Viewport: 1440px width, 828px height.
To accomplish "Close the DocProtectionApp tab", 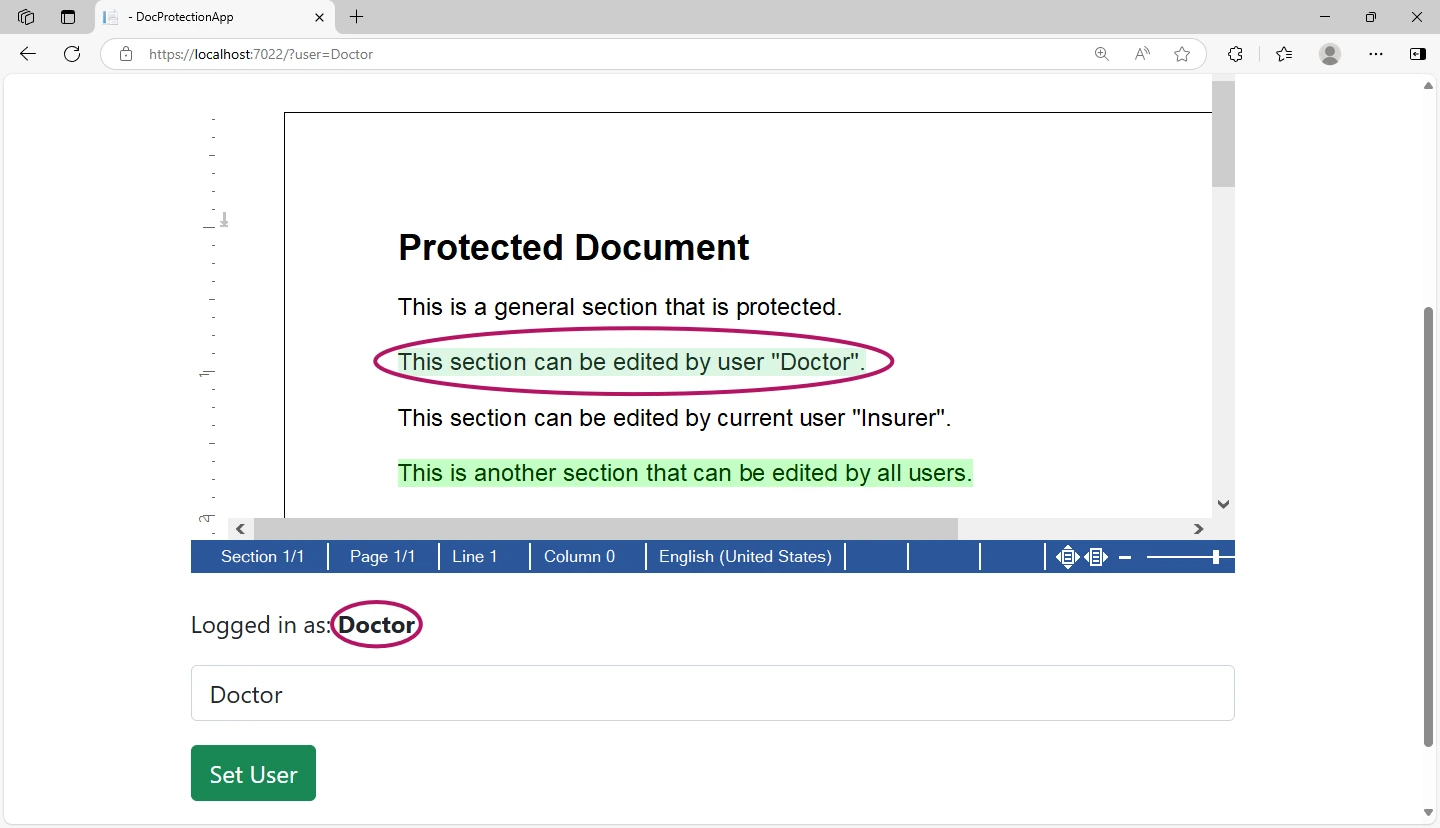I will [x=319, y=17].
